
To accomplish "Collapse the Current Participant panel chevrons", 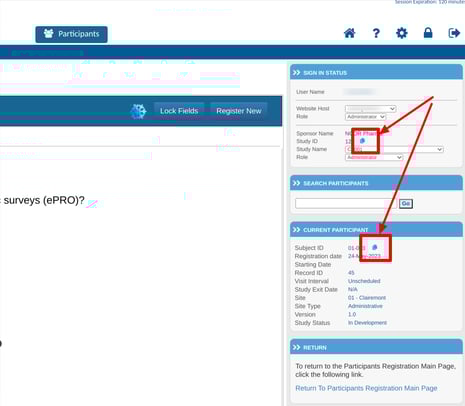I will pyautogui.click(x=296, y=230).
